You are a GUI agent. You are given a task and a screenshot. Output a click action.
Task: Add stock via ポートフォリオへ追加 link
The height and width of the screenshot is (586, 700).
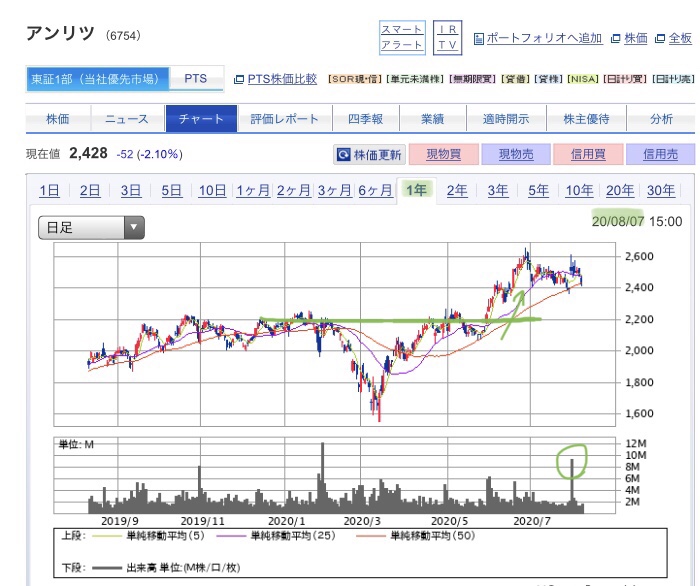544,38
